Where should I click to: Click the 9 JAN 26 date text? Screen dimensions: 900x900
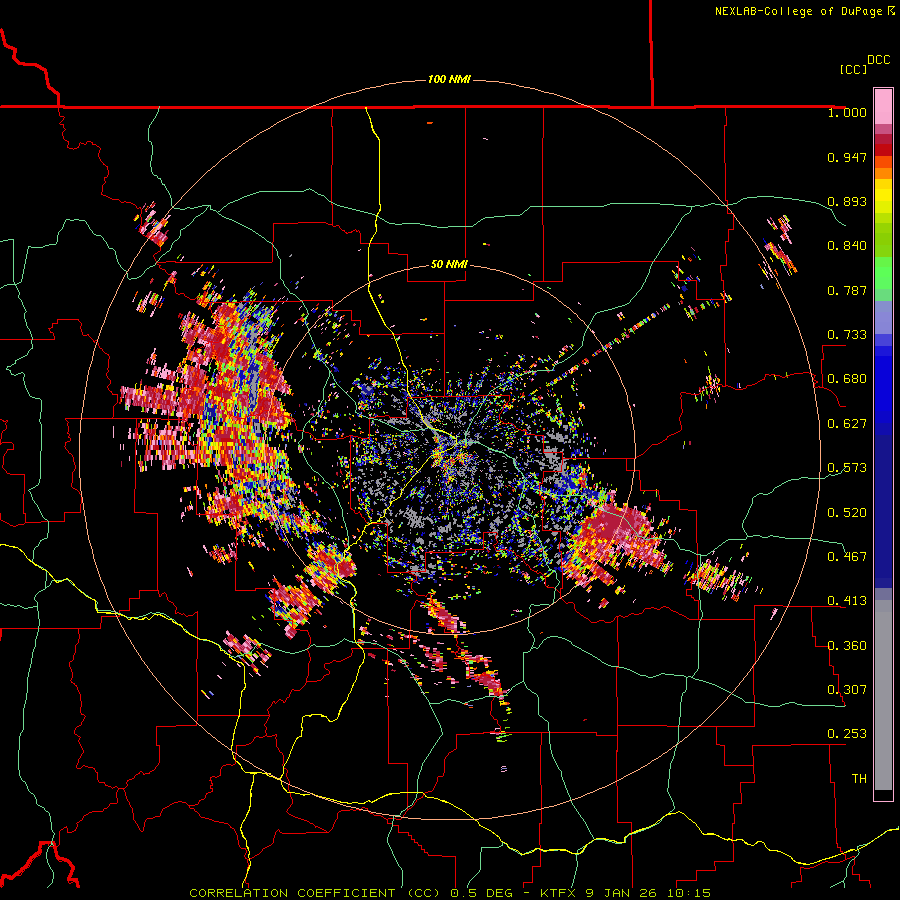coord(623,893)
